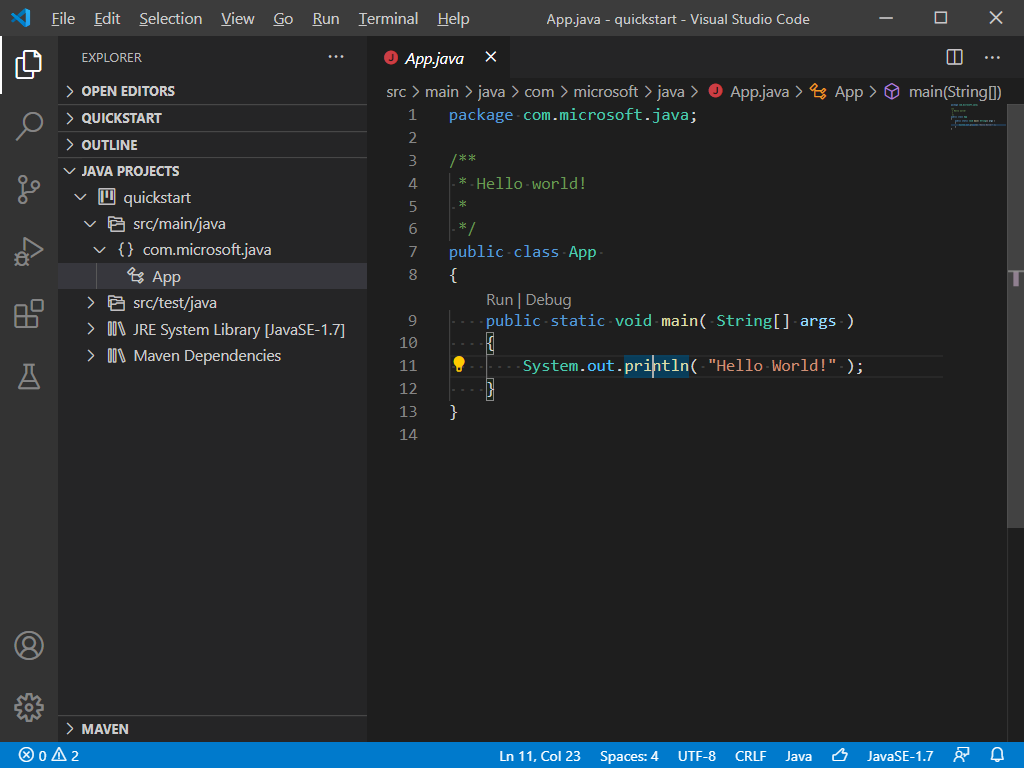Viewport: 1024px width, 768px height.
Task: Open the Accounts icon at bottom left
Action: 29,646
